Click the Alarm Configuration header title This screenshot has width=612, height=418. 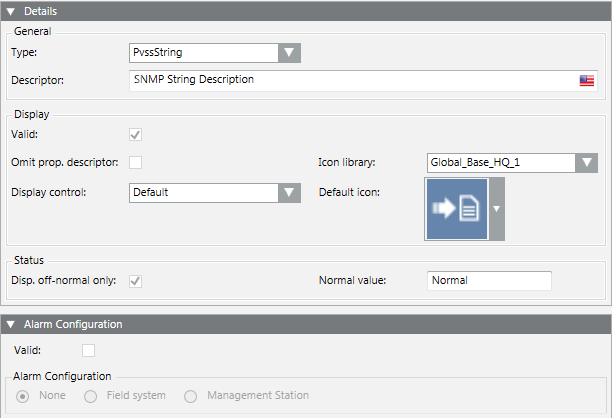(72, 325)
